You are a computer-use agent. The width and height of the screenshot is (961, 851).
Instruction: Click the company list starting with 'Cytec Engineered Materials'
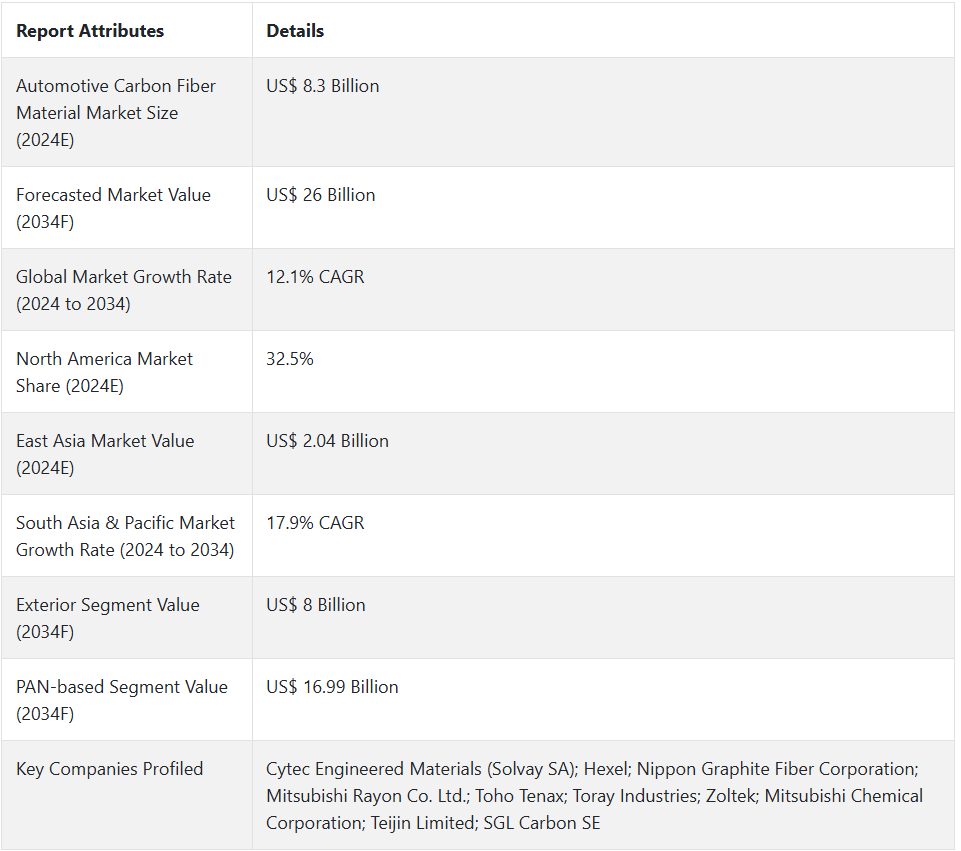pos(594,796)
